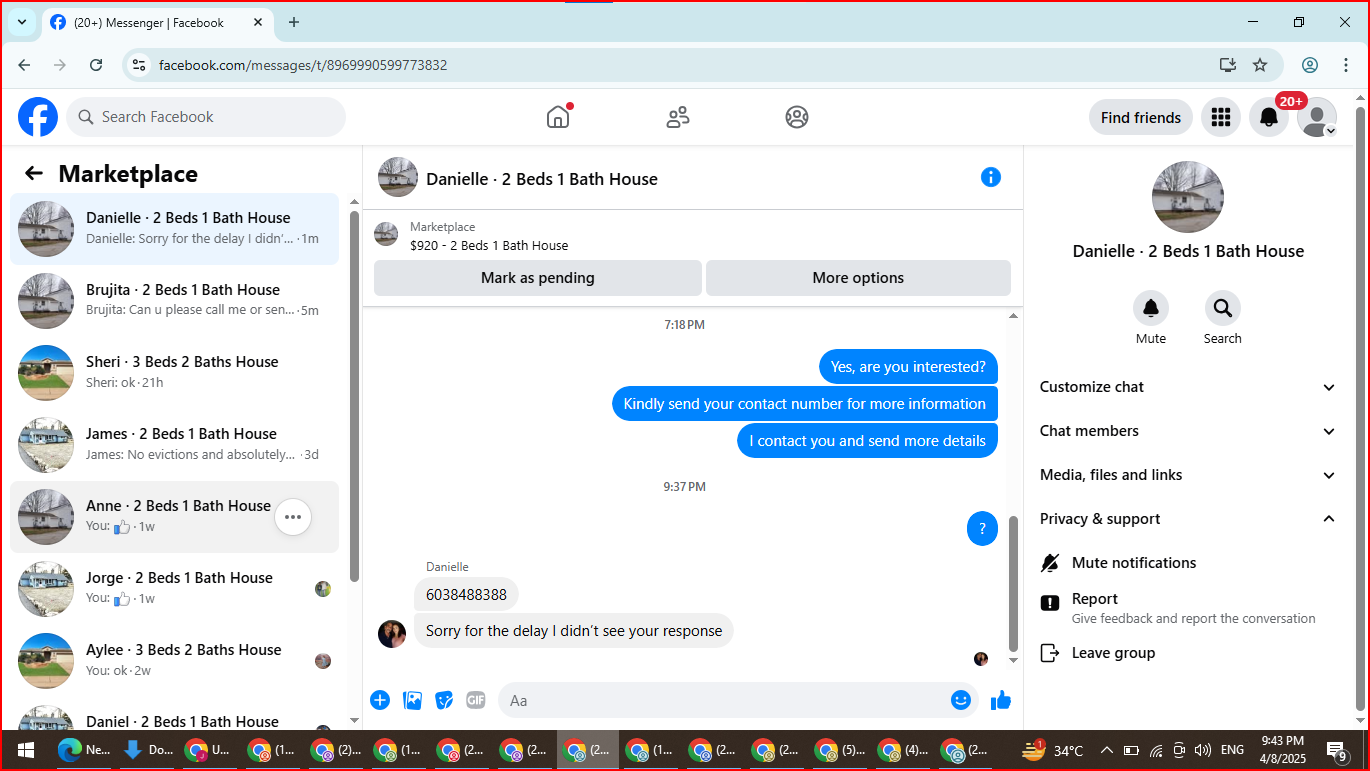Open the install app icon in address bar
Viewport: 1370px width, 771px height.
1228,65
